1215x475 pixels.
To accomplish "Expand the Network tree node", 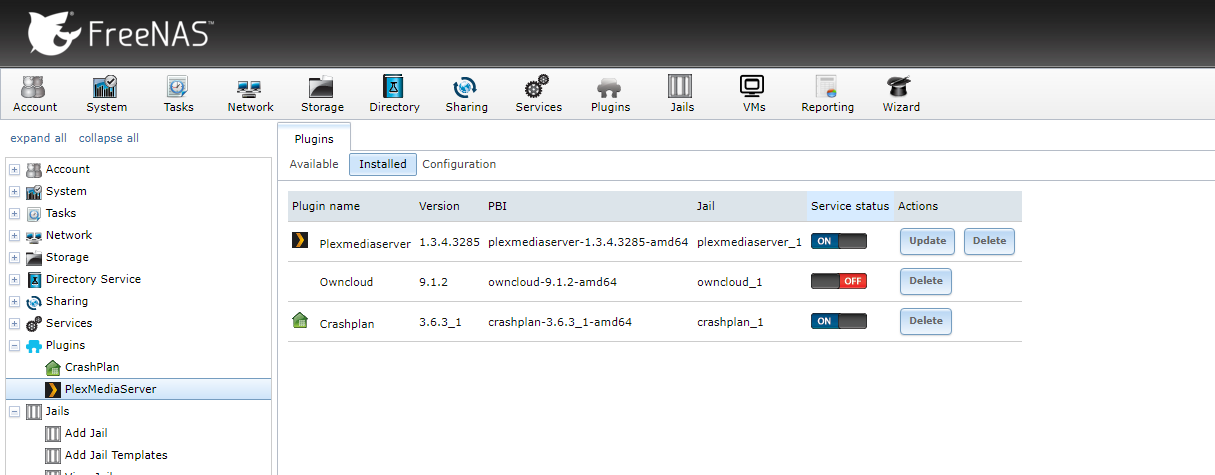I will 15,235.
